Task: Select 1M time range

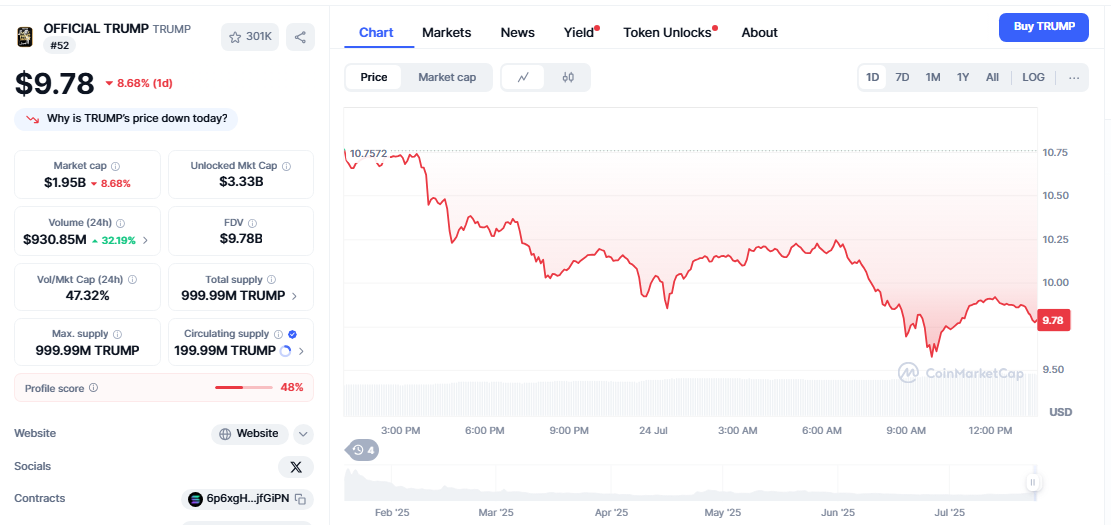Action: [932, 77]
